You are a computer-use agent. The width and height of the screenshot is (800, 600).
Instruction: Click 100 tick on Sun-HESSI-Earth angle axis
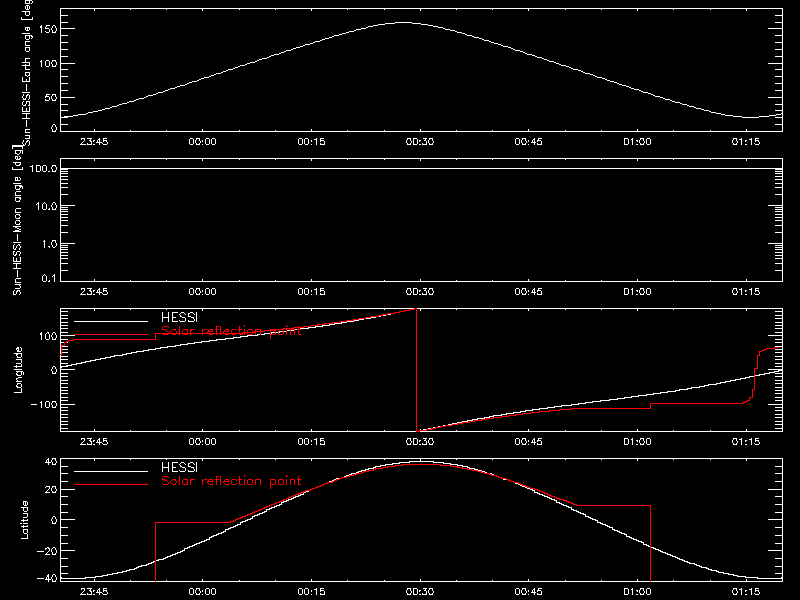coord(47,64)
